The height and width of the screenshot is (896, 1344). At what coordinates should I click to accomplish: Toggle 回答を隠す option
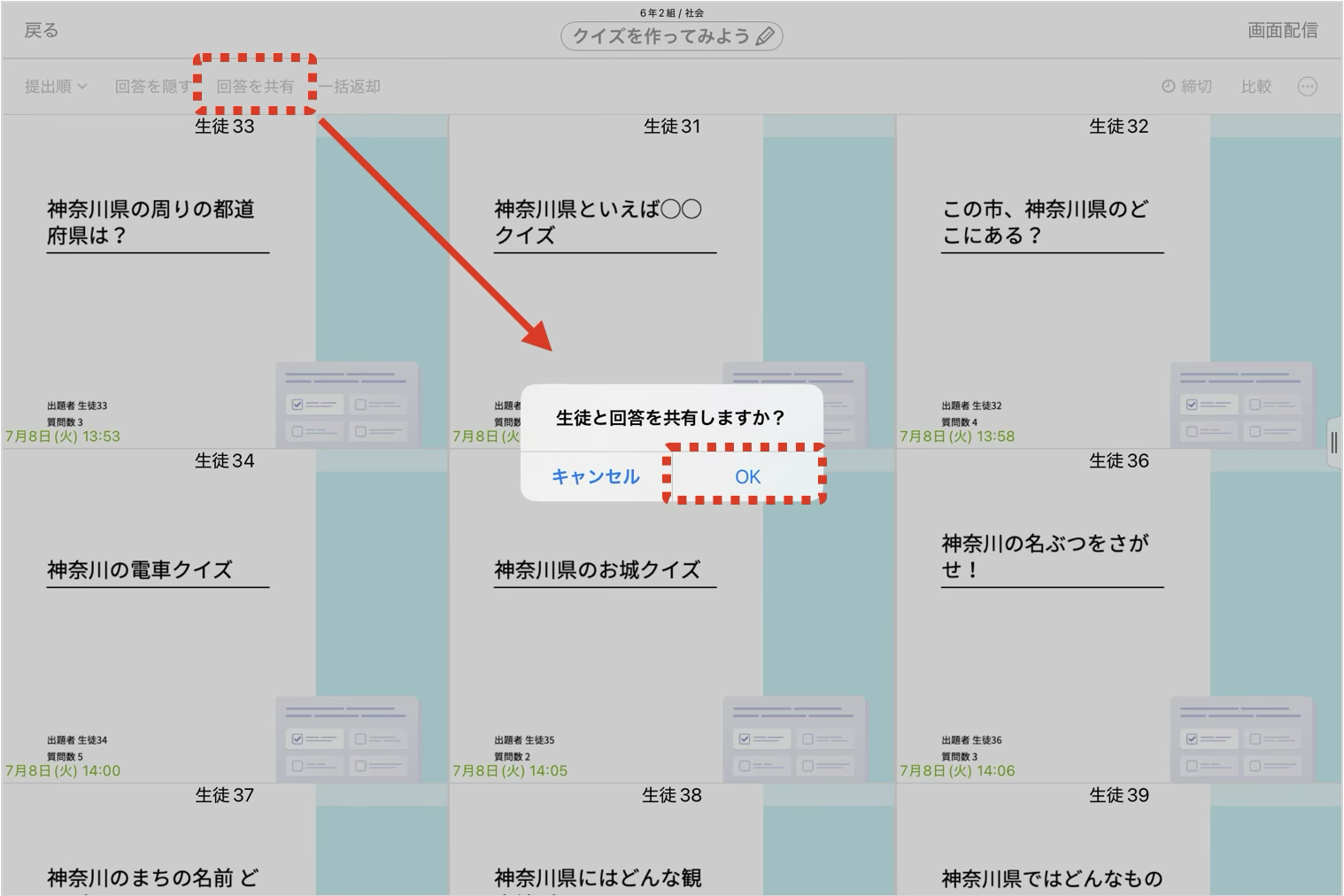[x=152, y=86]
